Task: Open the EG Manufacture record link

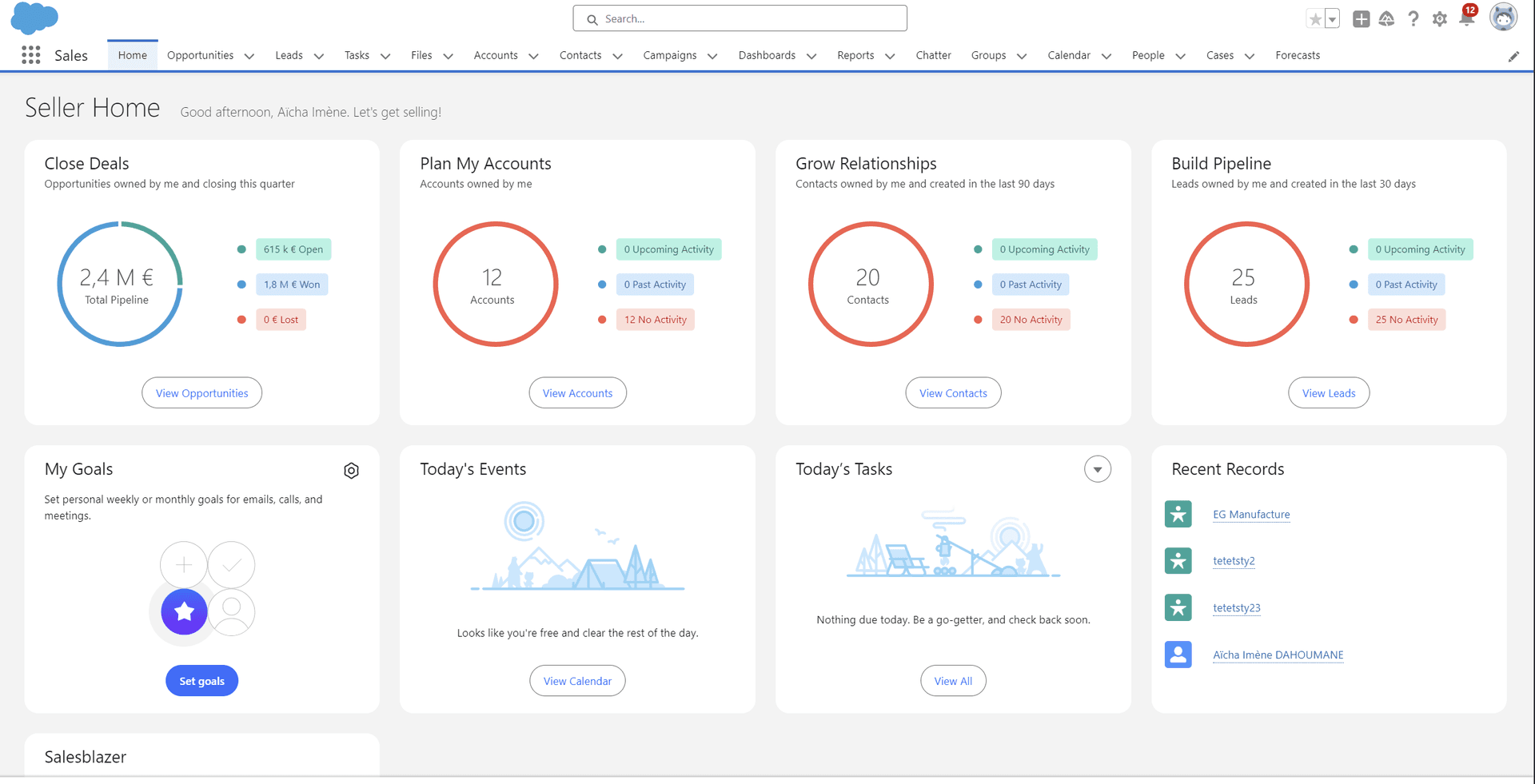Action: 1251,514
